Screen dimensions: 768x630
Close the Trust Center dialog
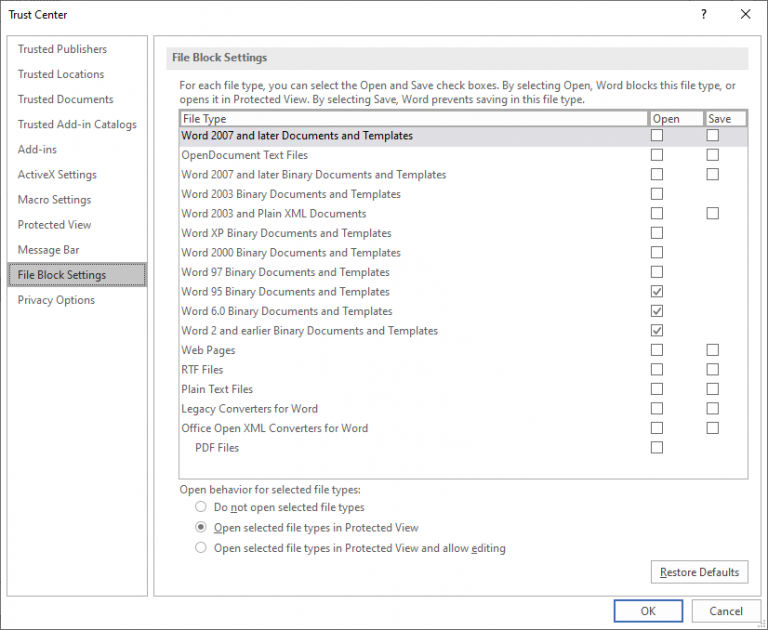pyautogui.click(x=745, y=14)
